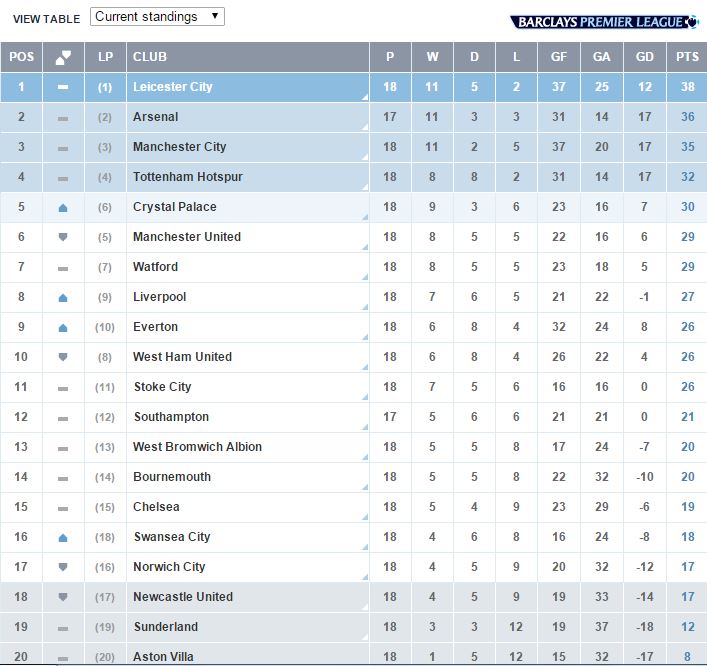Image resolution: width=707 pixels, height=666 pixels.
Task: Open the Current standings dropdown
Action: tap(157, 17)
